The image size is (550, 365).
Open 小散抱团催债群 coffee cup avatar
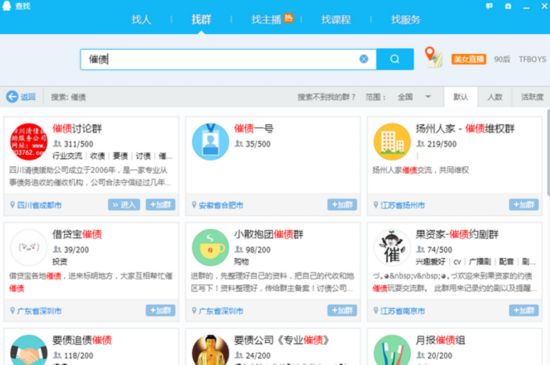(x=210, y=248)
